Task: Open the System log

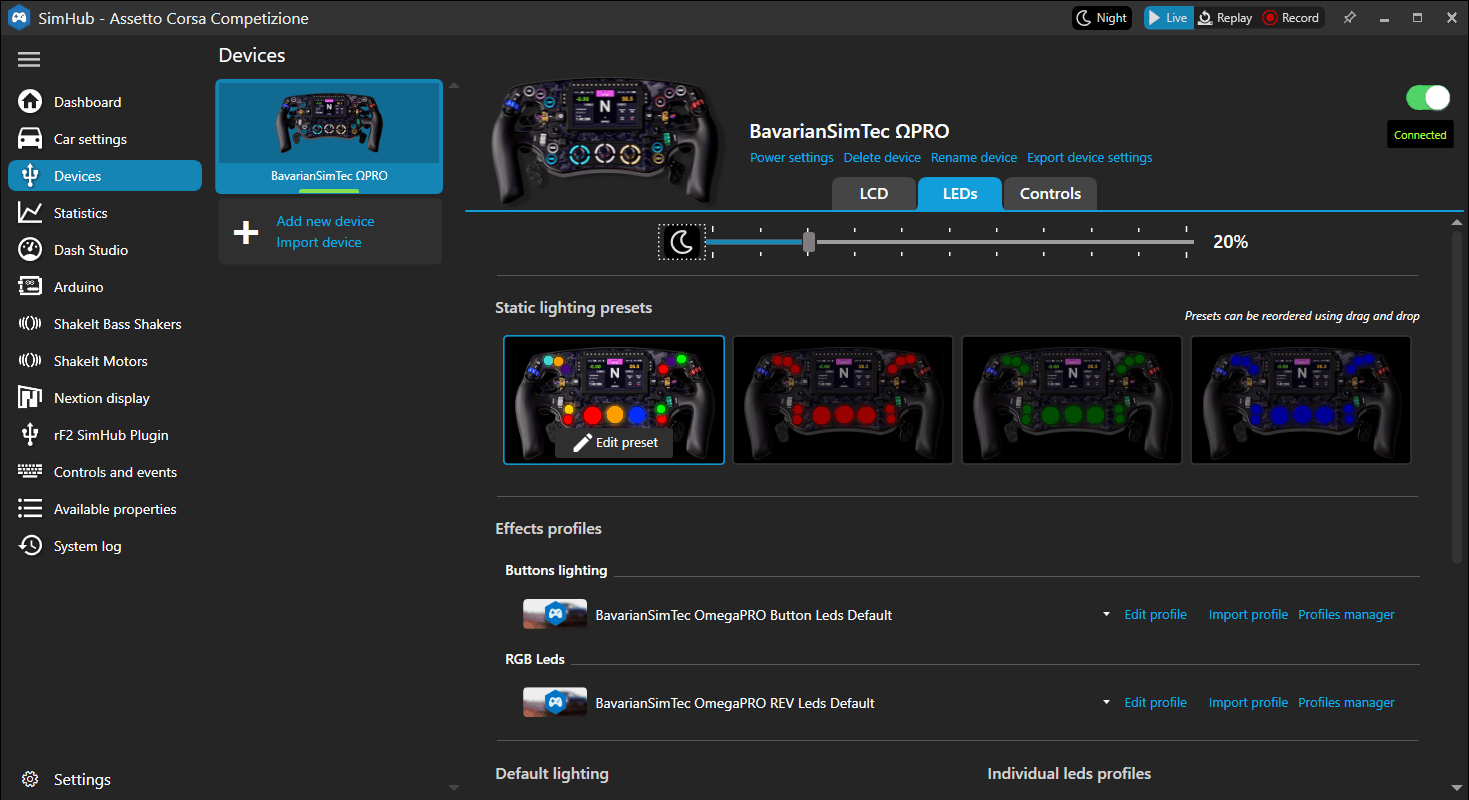Action: pos(87,546)
